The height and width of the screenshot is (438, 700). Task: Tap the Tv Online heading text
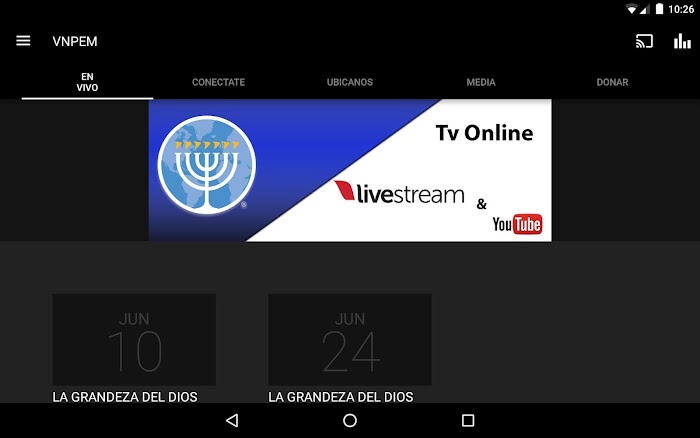484,133
